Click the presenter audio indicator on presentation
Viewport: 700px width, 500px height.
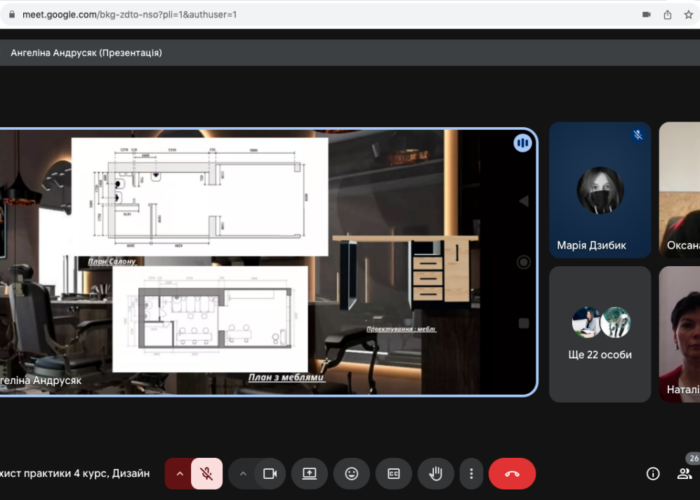tap(522, 143)
